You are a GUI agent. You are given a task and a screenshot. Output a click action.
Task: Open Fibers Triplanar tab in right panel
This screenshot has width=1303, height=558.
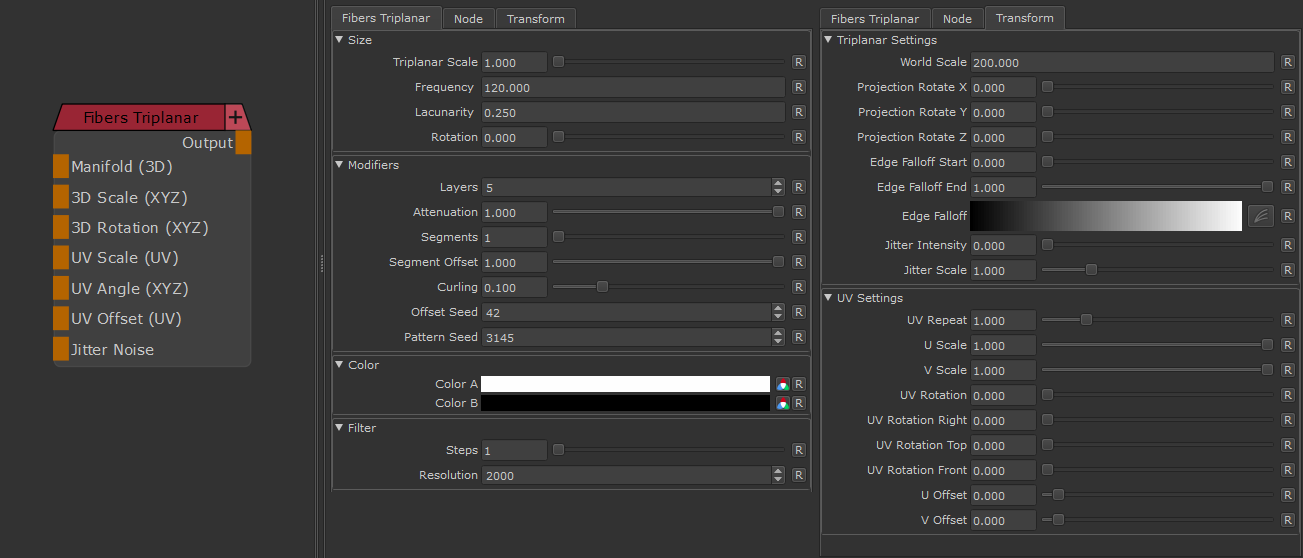875,19
